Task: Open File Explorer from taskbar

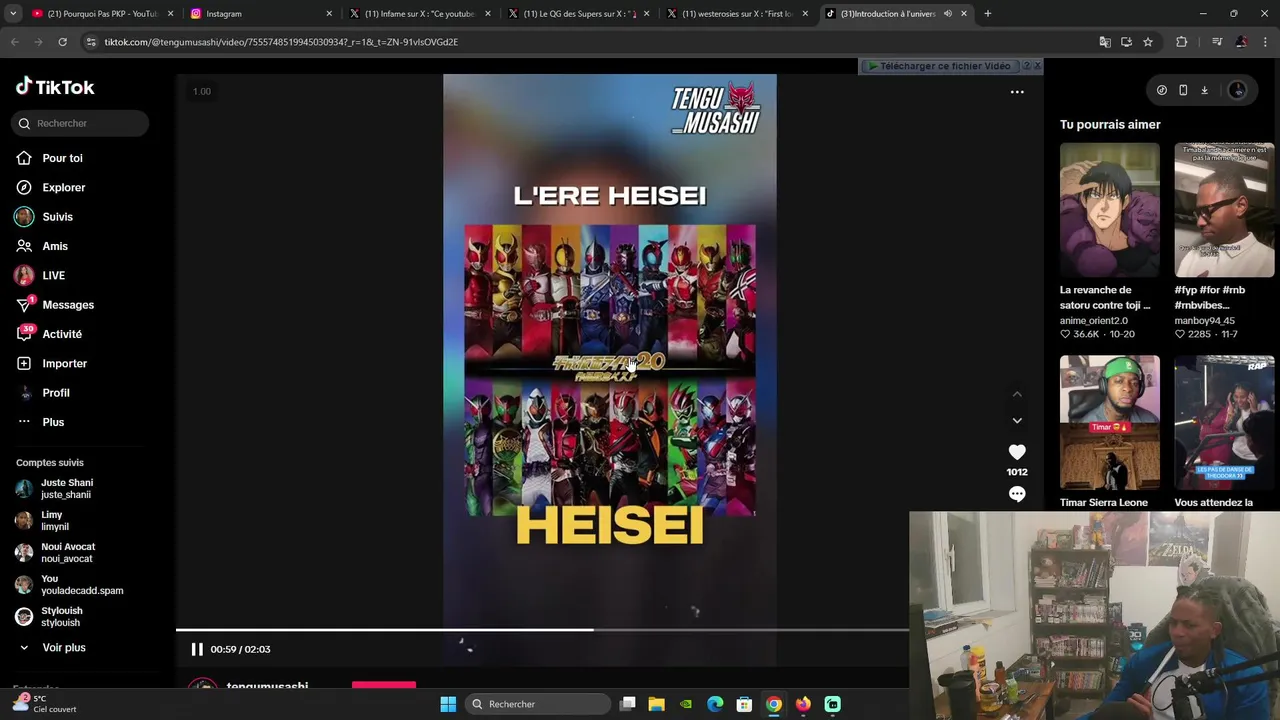Action: click(656, 704)
